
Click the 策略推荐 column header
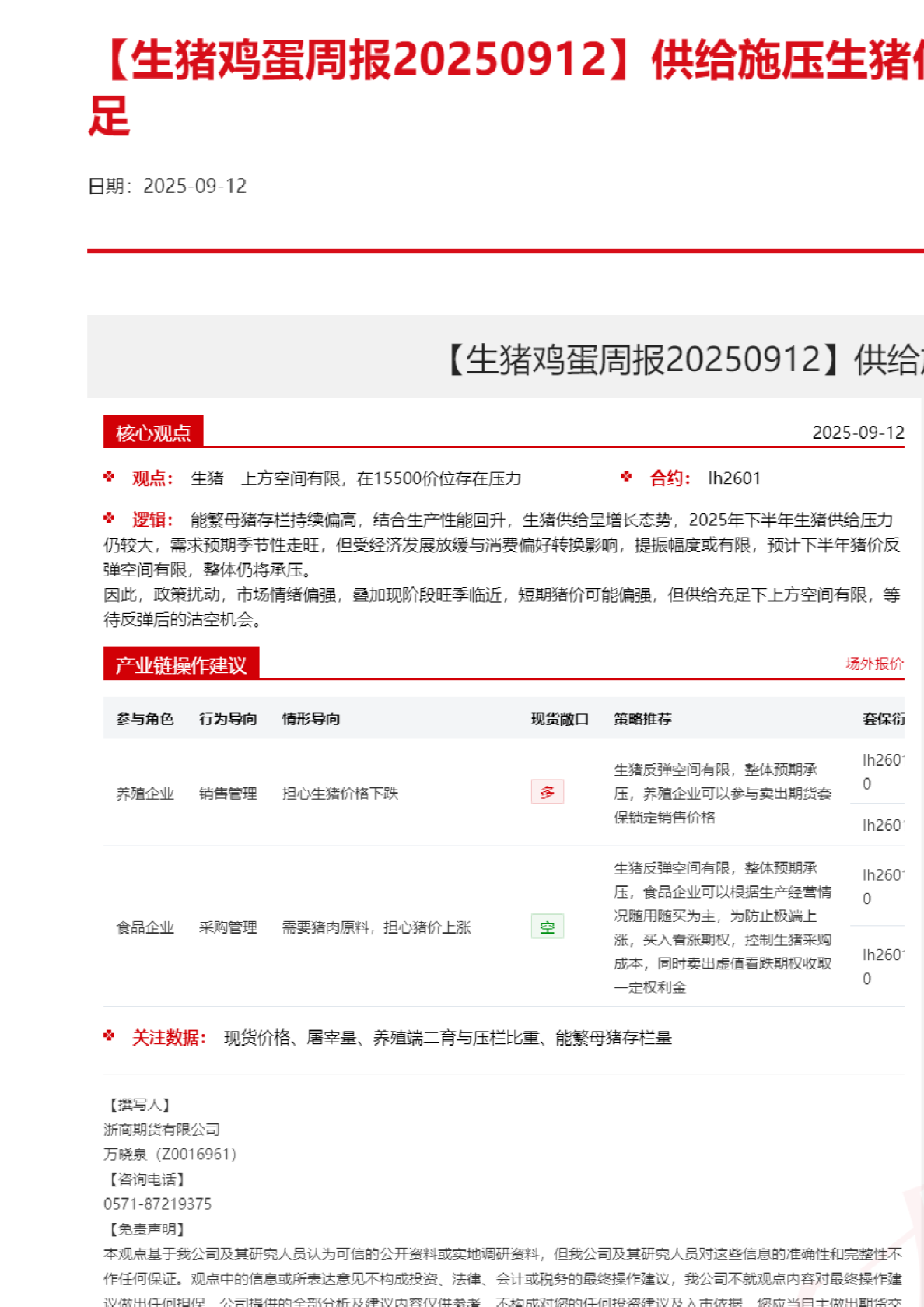[642, 719]
